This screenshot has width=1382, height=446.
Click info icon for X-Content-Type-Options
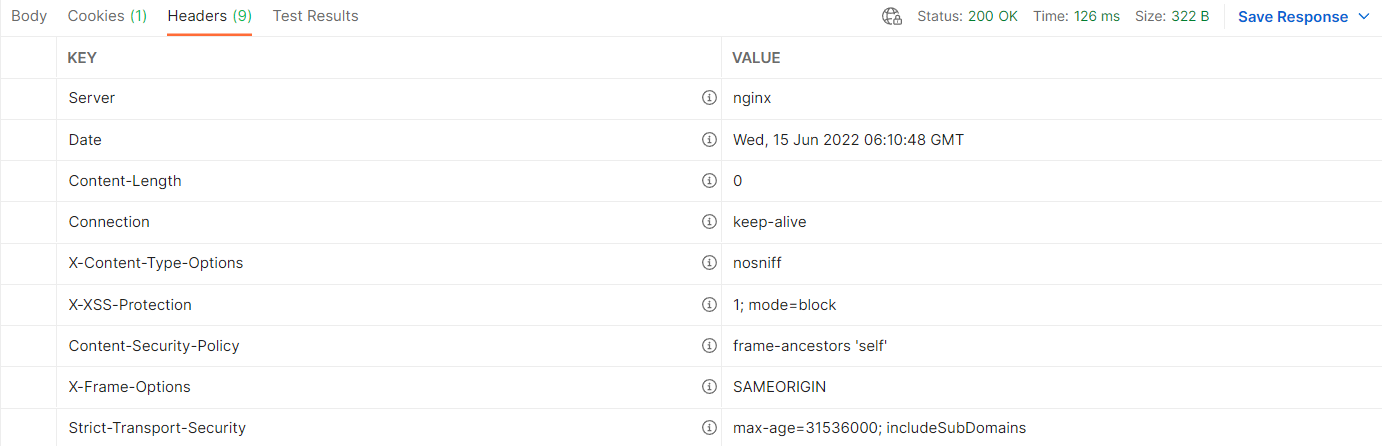pyautogui.click(x=709, y=263)
